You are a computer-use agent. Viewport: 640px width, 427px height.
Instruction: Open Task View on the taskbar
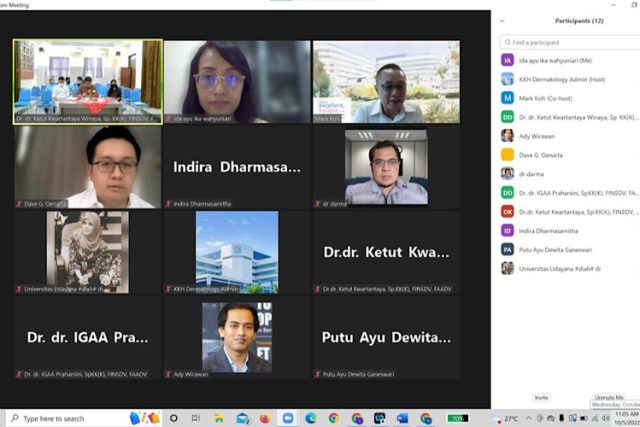click(196, 418)
